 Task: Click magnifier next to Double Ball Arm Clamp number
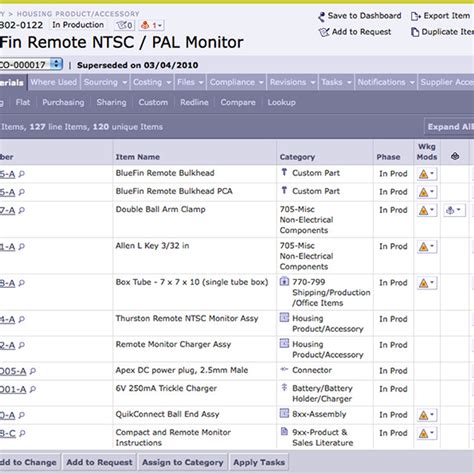pos(22,211)
